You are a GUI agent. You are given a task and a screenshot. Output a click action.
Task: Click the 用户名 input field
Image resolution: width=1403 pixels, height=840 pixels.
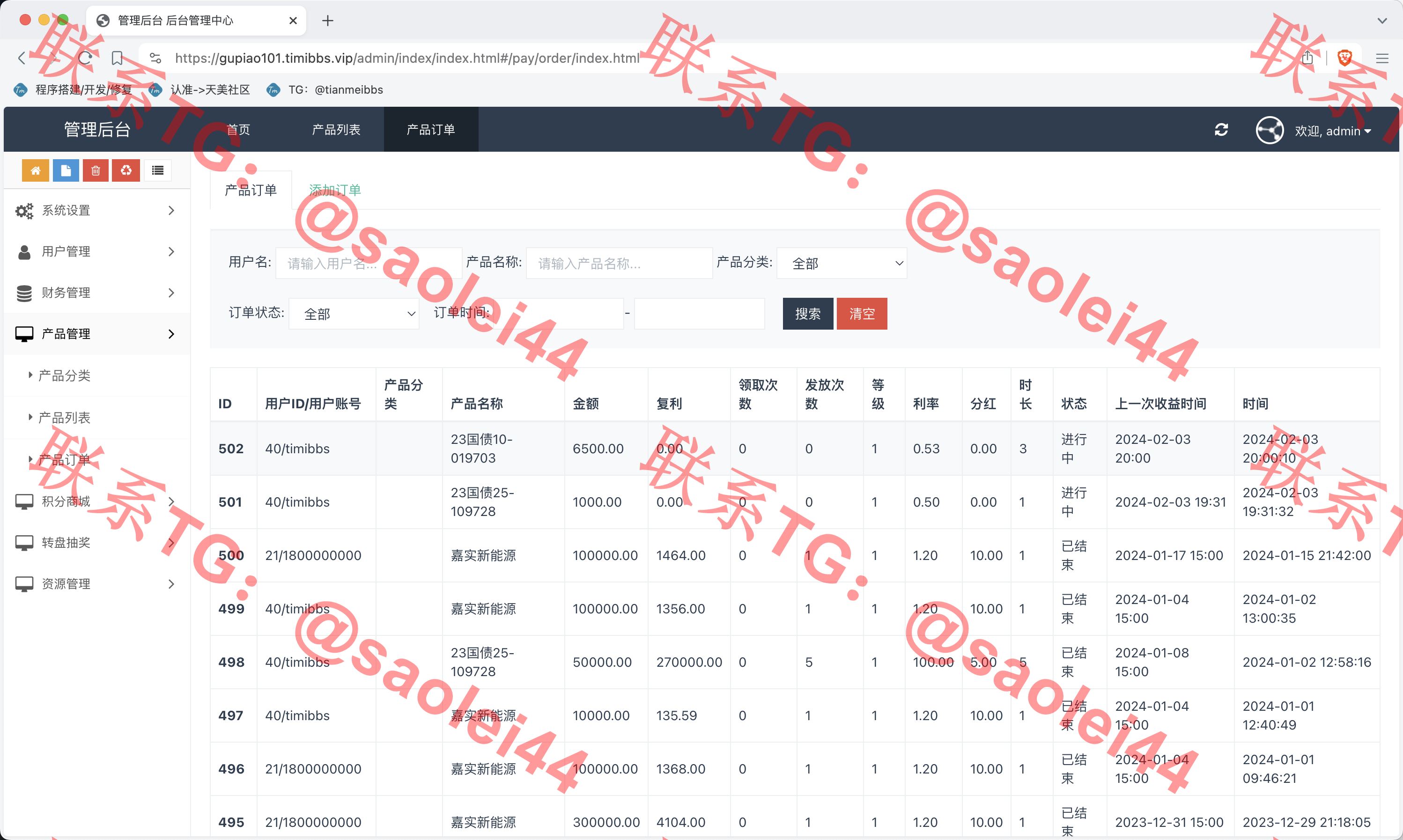pos(369,263)
